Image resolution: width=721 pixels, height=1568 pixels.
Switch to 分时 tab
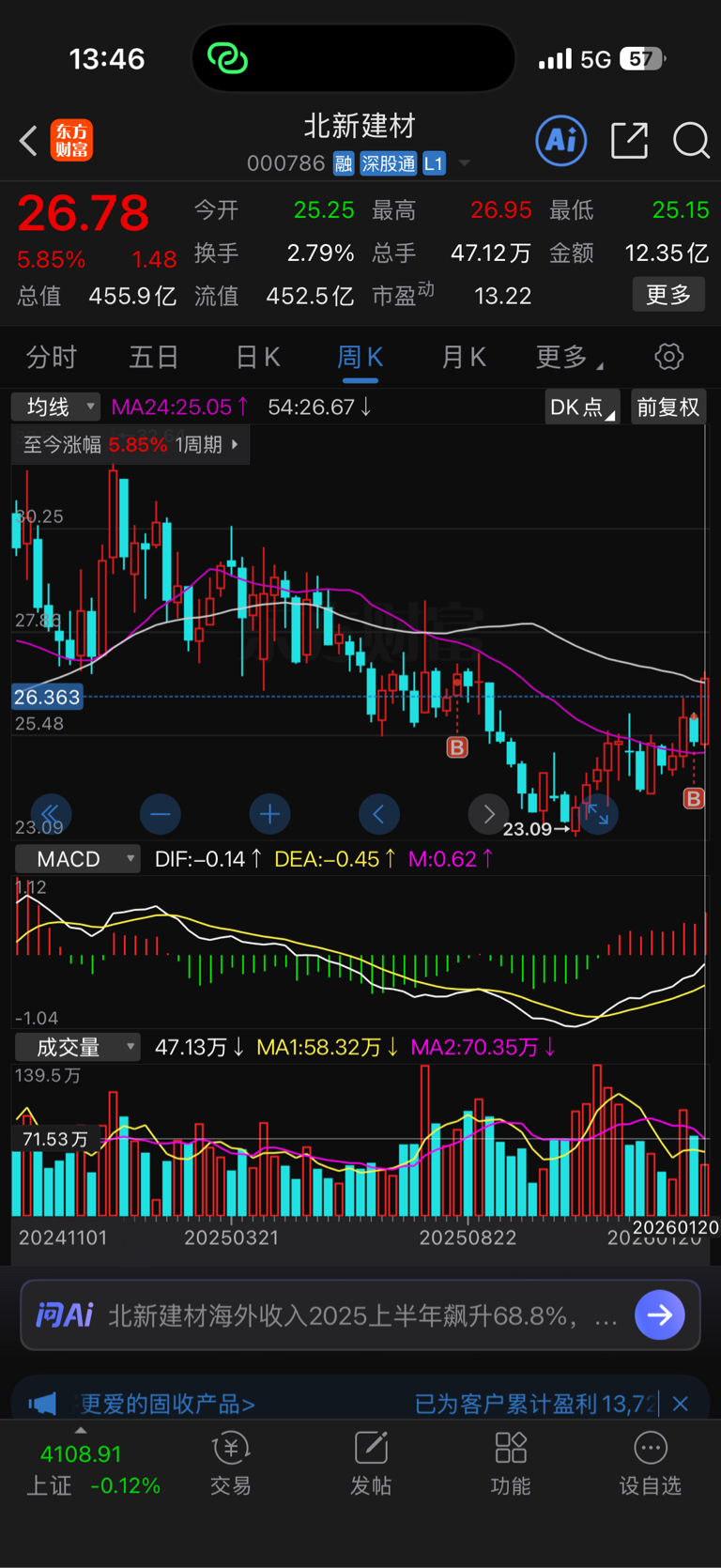tap(52, 357)
